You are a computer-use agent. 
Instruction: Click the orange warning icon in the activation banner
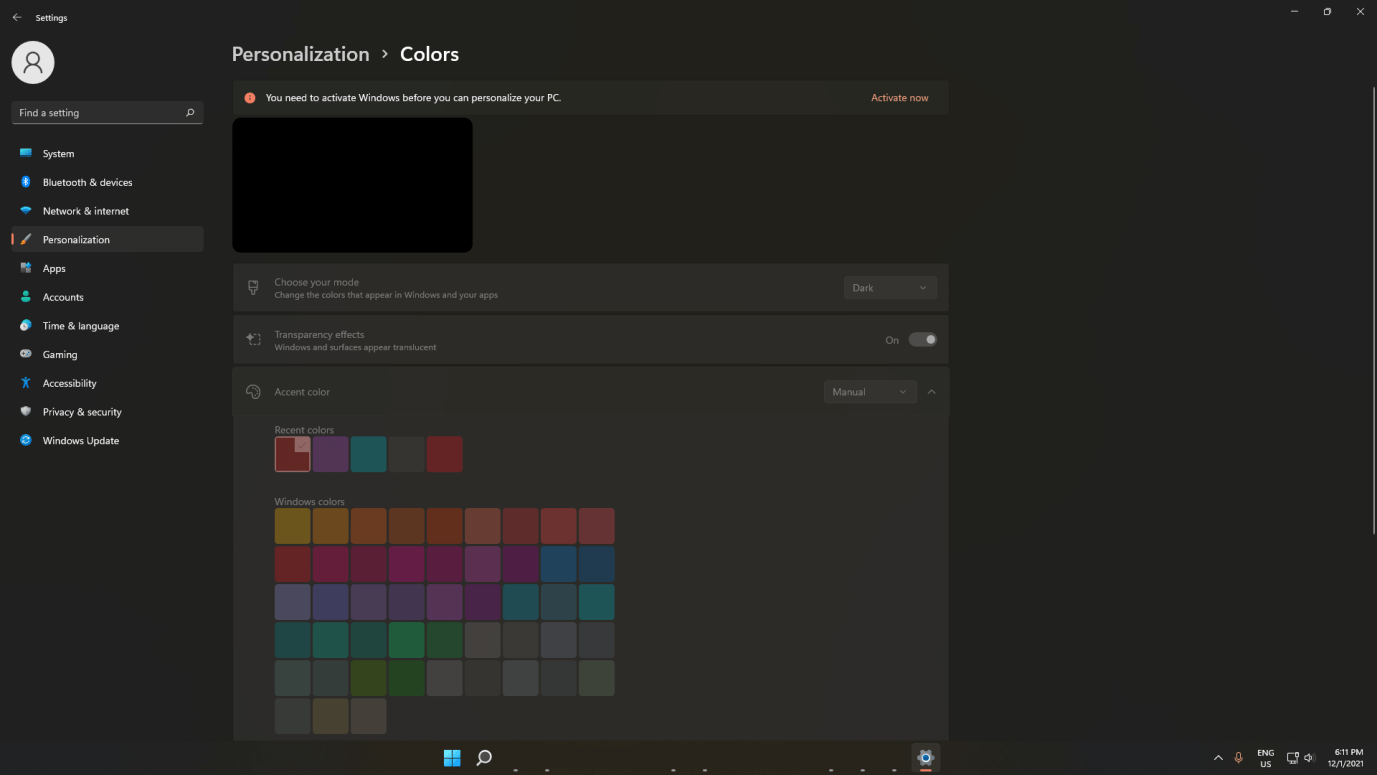250,98
